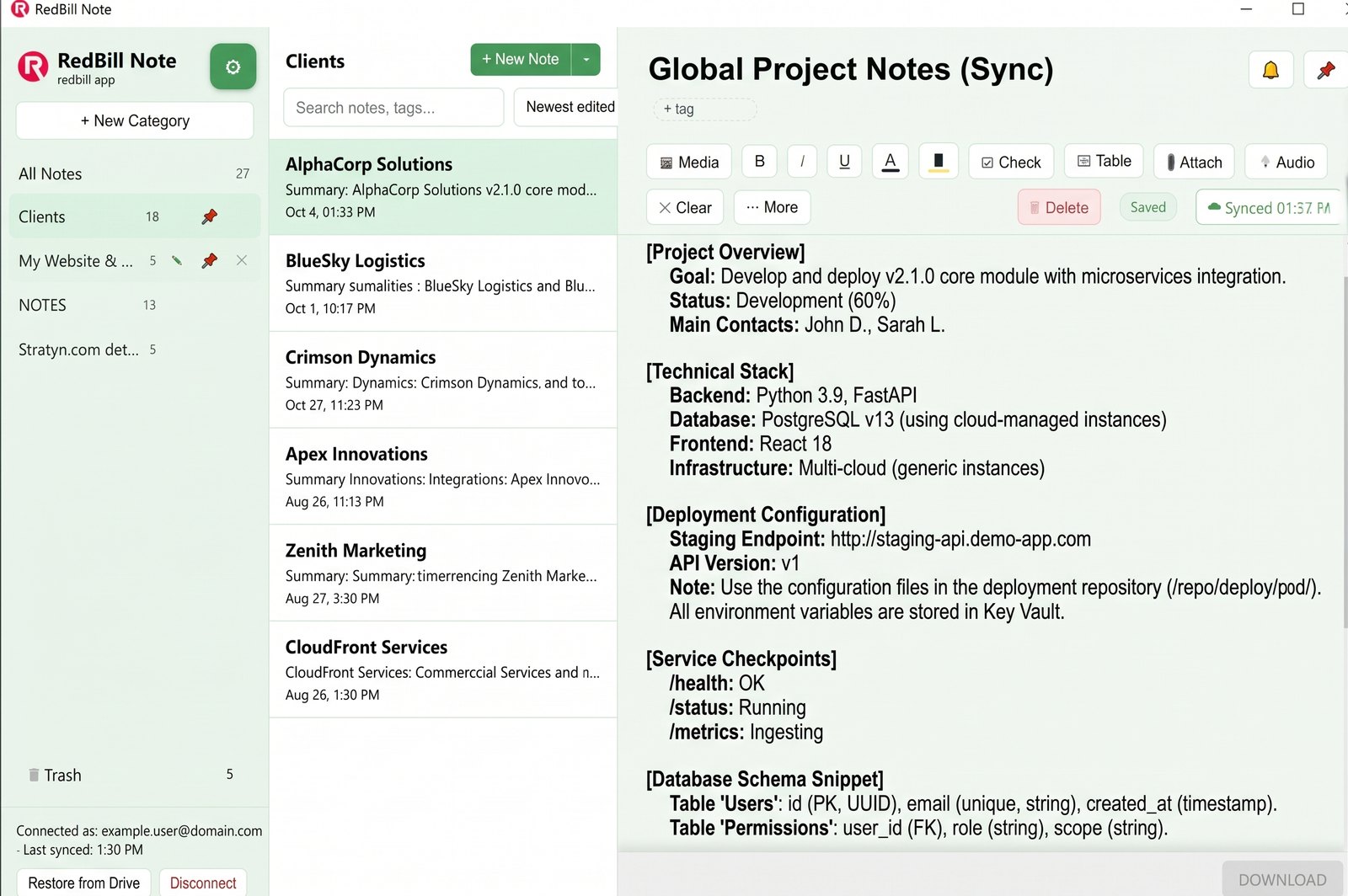Open the New Note dropdown arrow

pos(586,59)
